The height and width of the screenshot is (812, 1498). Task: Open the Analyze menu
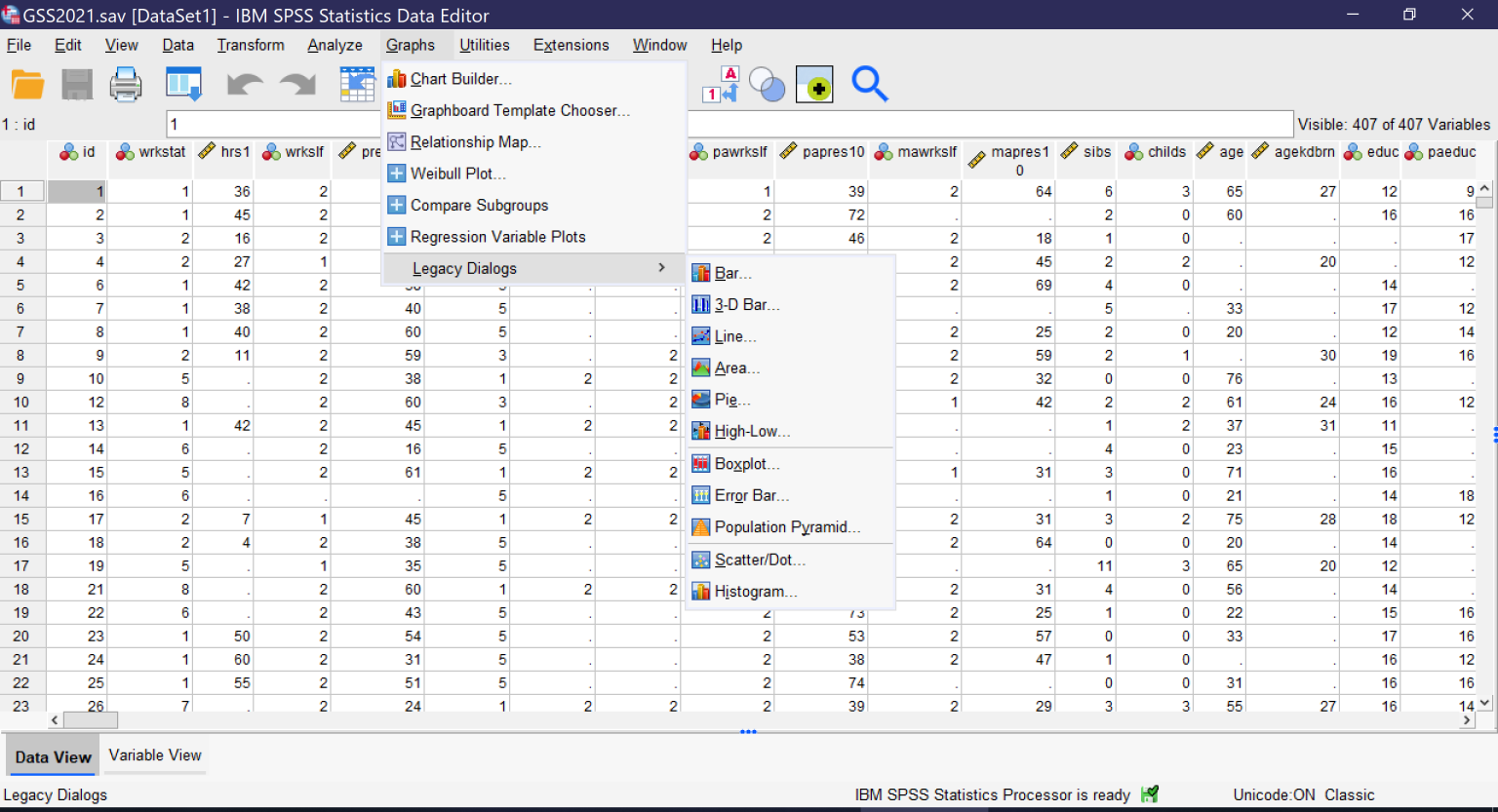[335, 45]
